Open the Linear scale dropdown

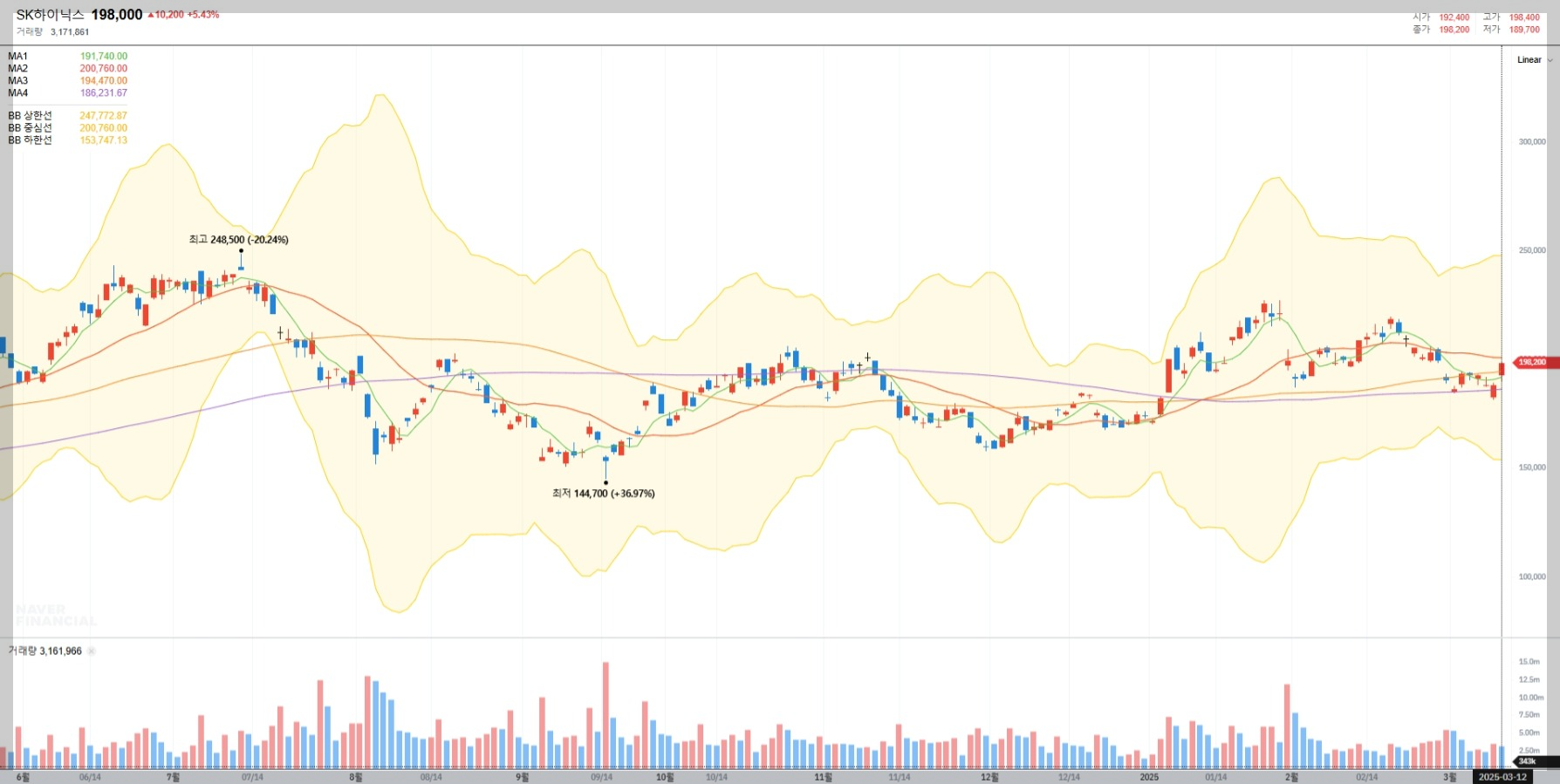click(1534, 60)
